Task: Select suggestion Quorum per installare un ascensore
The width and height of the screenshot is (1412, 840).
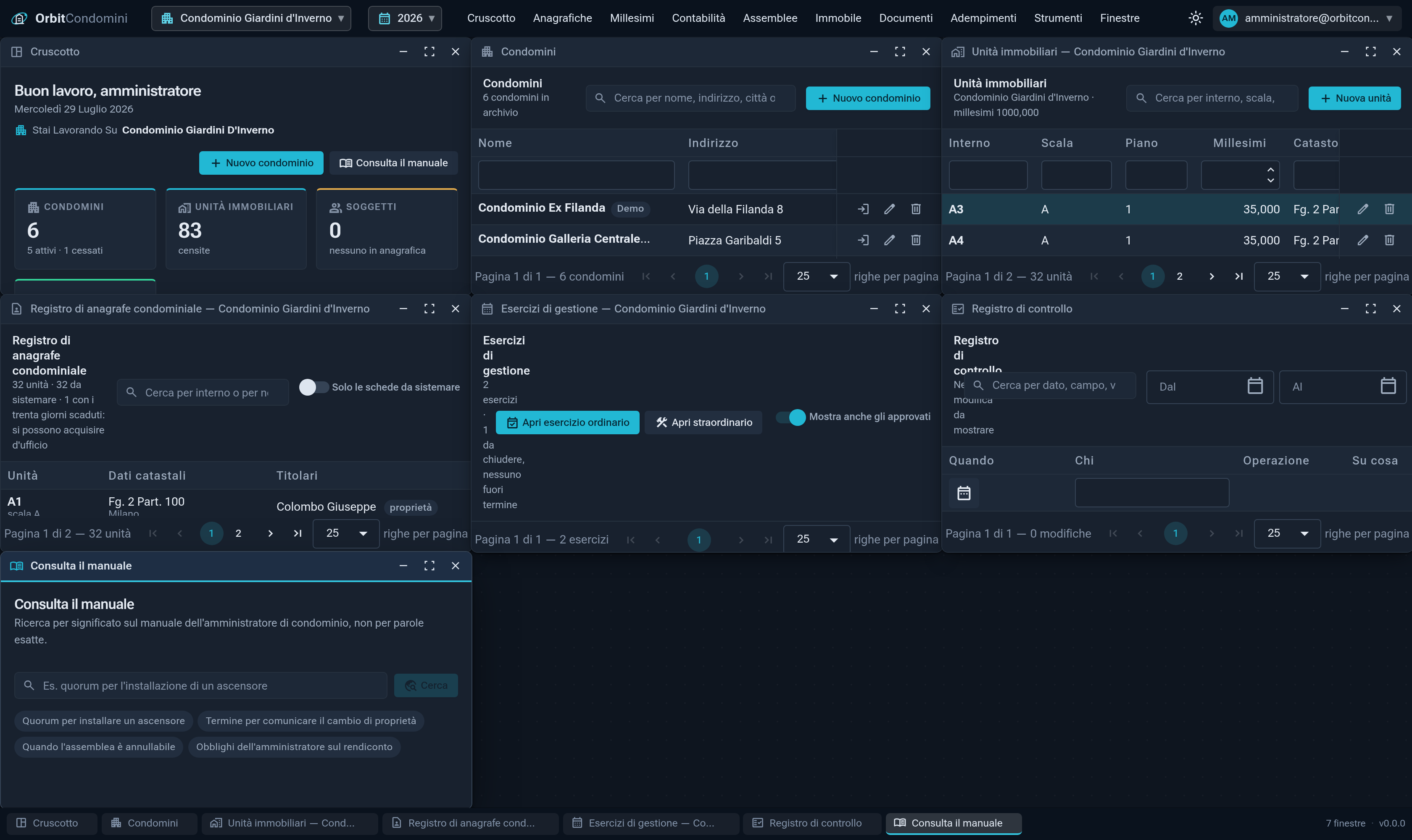Action: click(x=104, y=721)
